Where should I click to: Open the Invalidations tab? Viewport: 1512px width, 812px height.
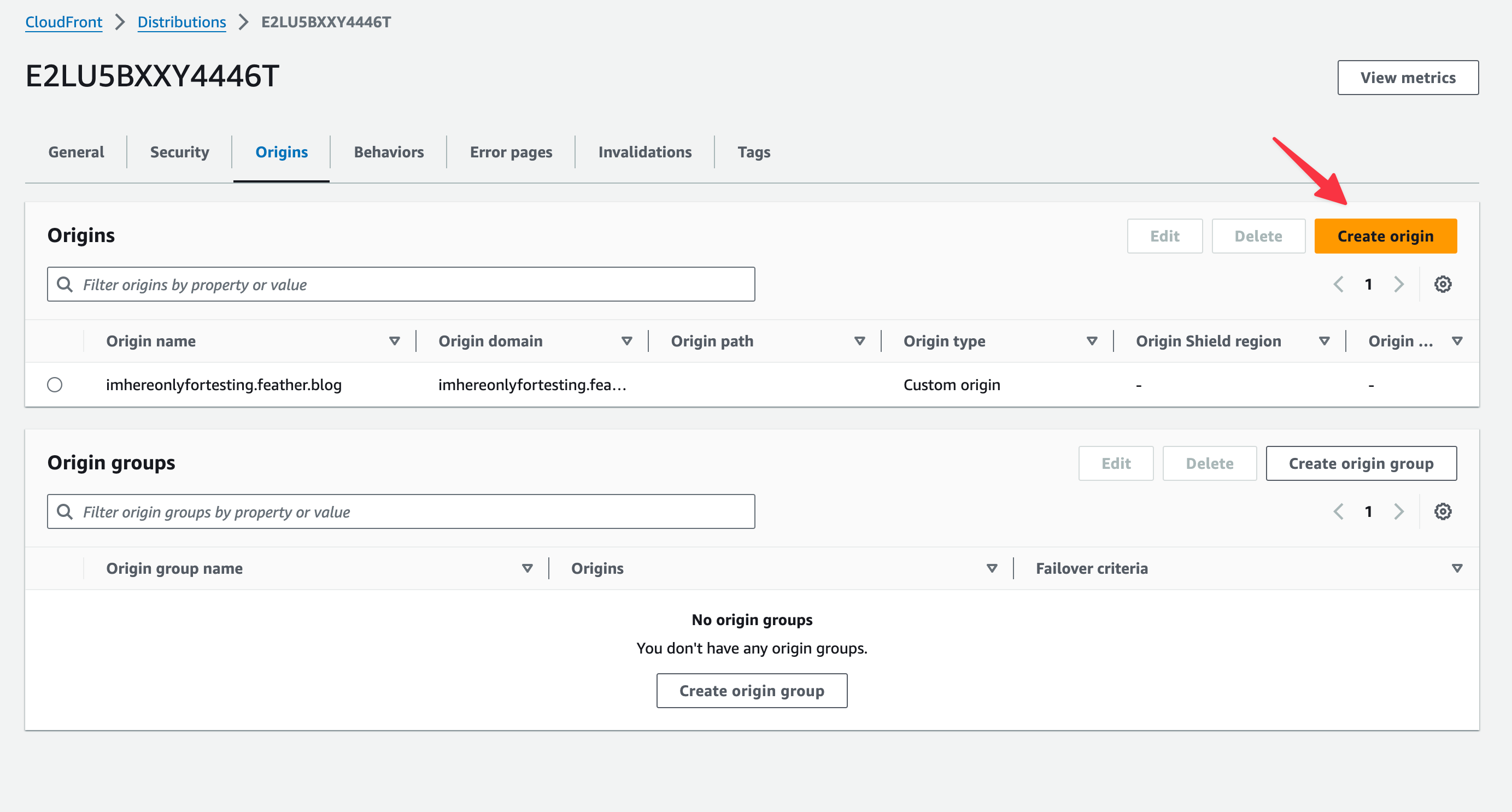click(x=644, y=152)
